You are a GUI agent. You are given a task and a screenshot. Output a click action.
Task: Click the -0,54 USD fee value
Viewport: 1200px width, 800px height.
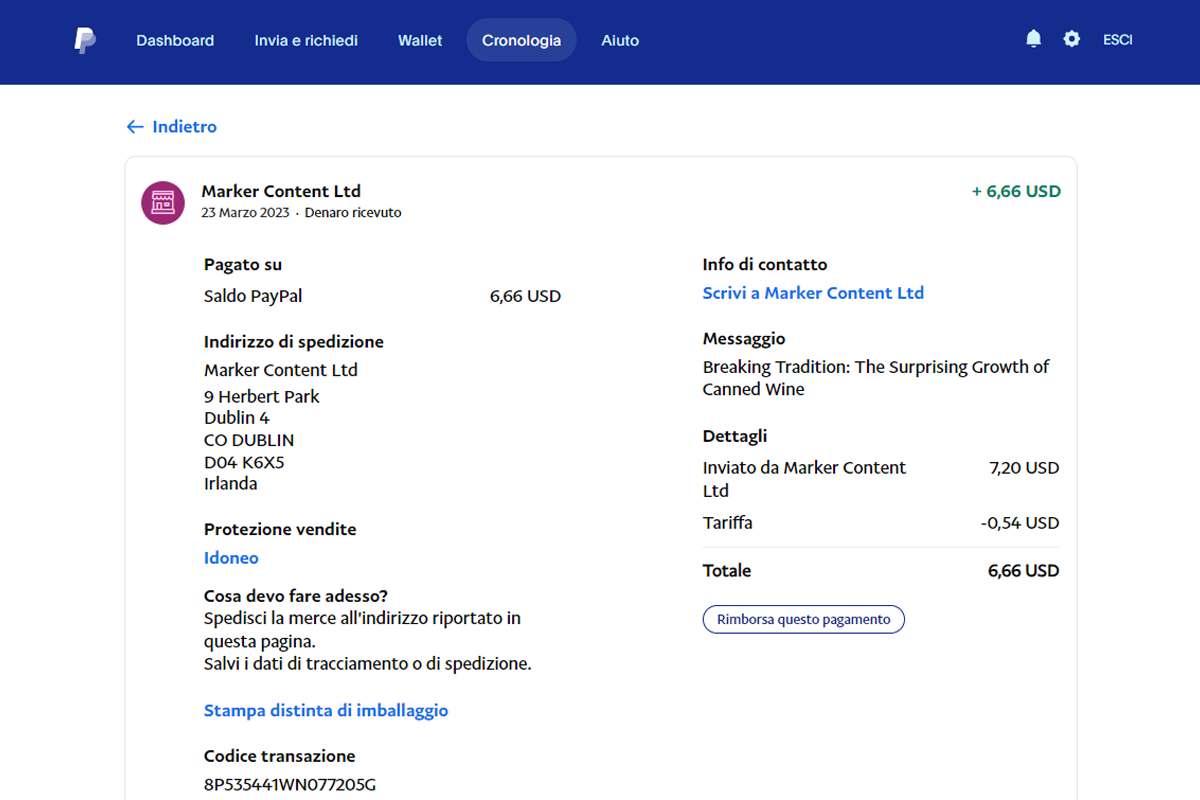tap(1020, 523)
